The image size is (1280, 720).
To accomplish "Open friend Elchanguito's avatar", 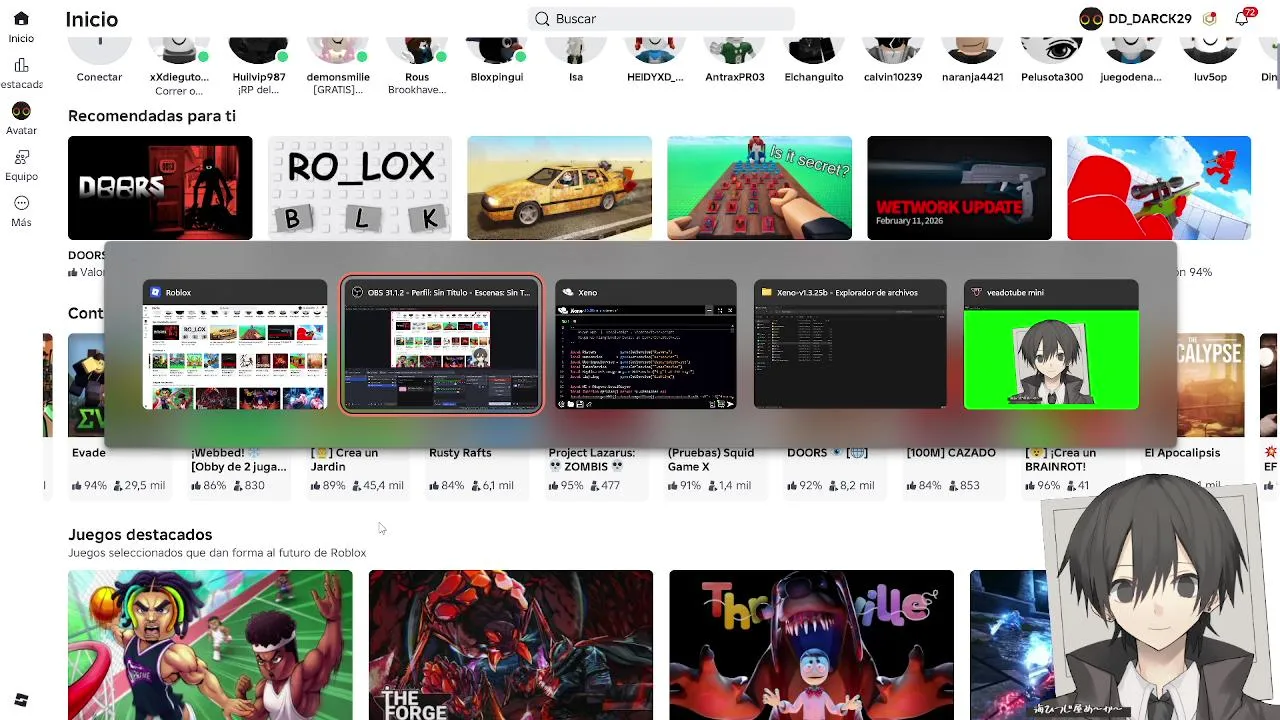I will click(x=814, y=50).
